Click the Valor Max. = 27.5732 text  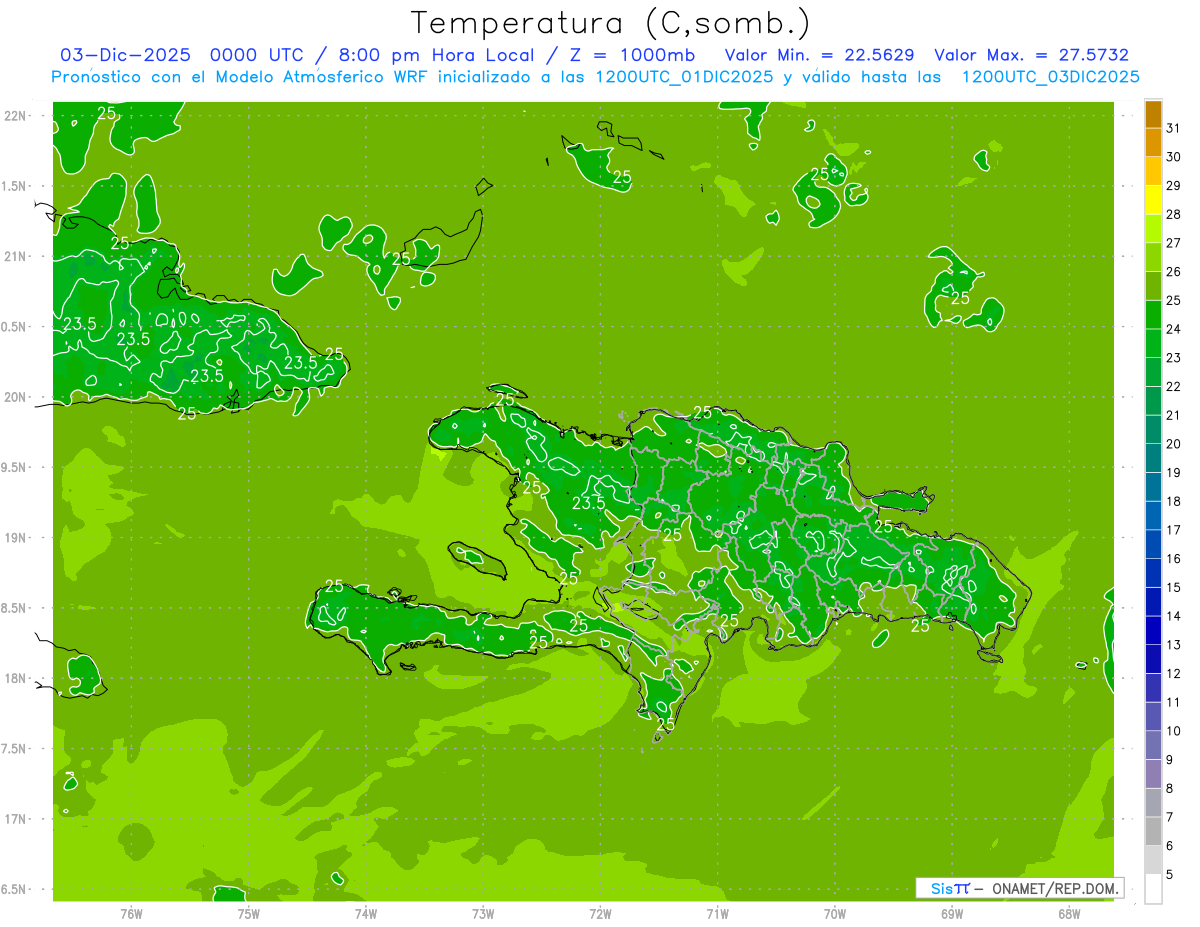click(x=1031, y=55)
